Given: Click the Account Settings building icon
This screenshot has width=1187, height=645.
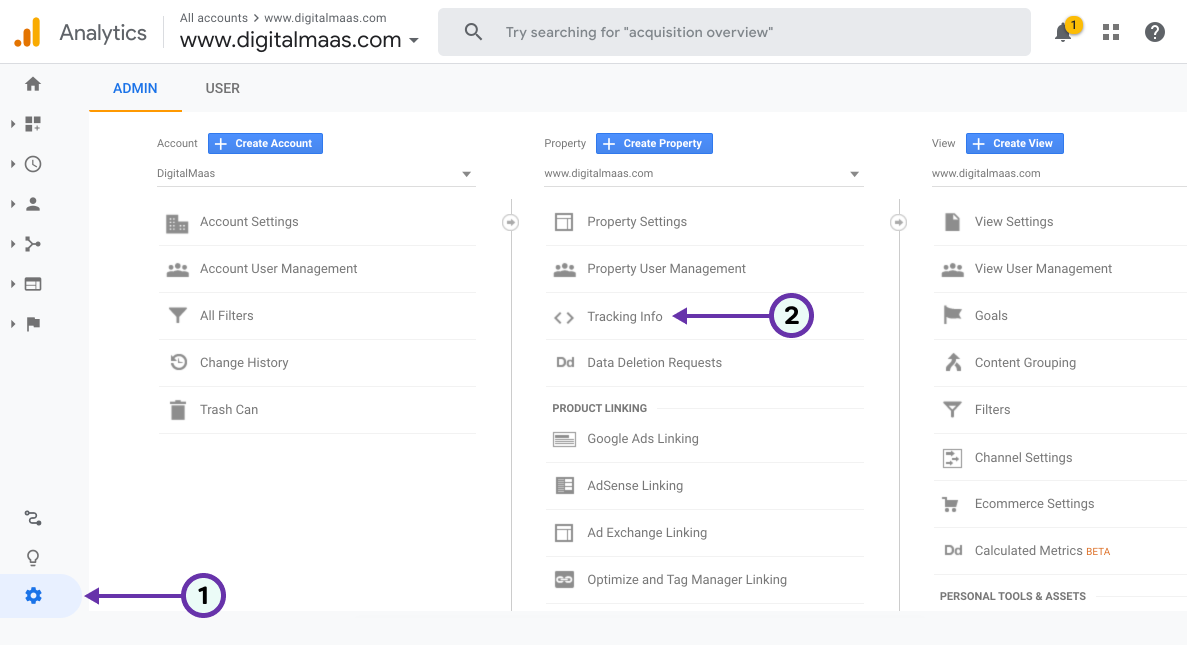Looking at the screenshot, I should coord(177,223).
